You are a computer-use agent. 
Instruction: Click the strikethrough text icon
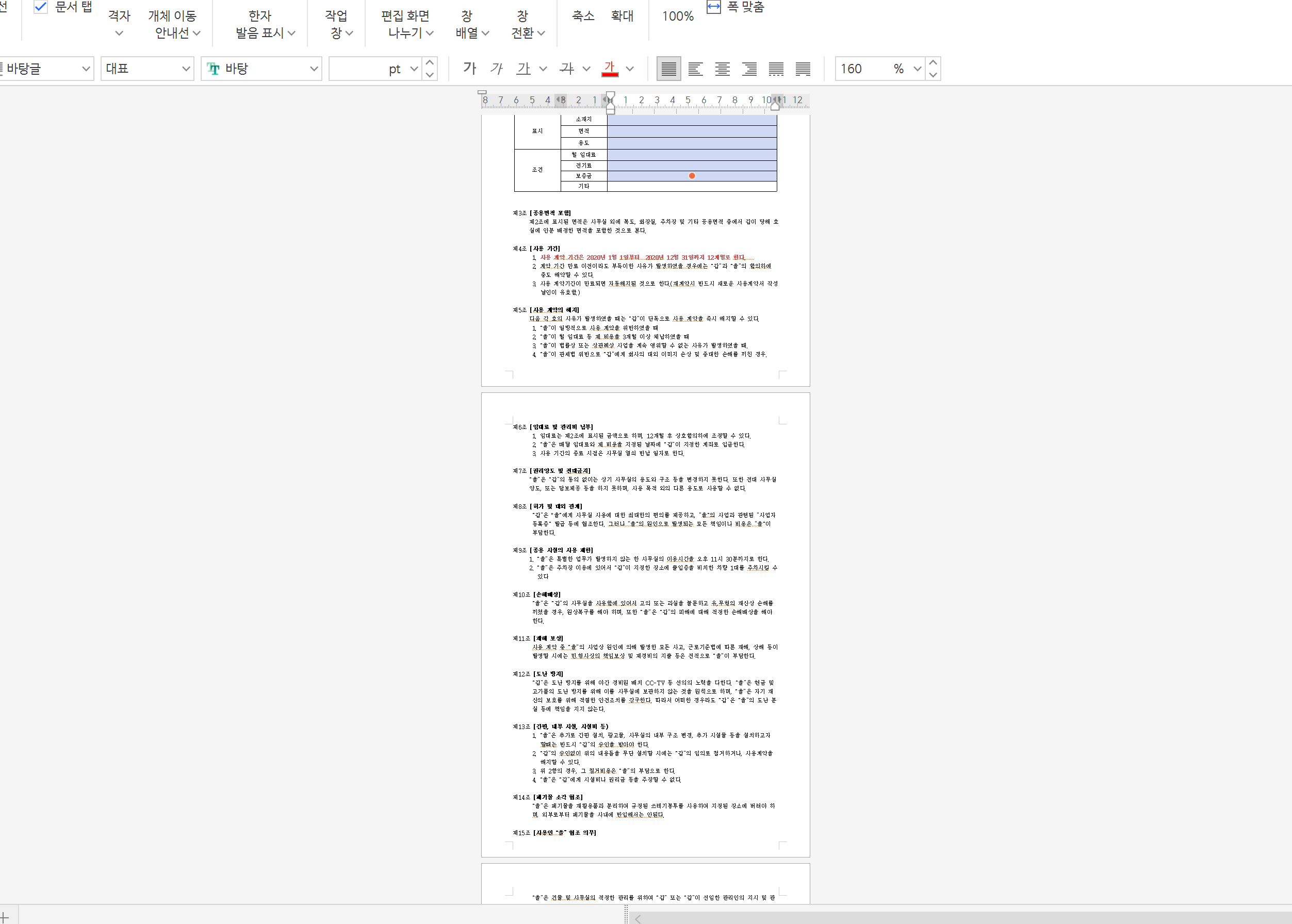[x=566, y=69]
